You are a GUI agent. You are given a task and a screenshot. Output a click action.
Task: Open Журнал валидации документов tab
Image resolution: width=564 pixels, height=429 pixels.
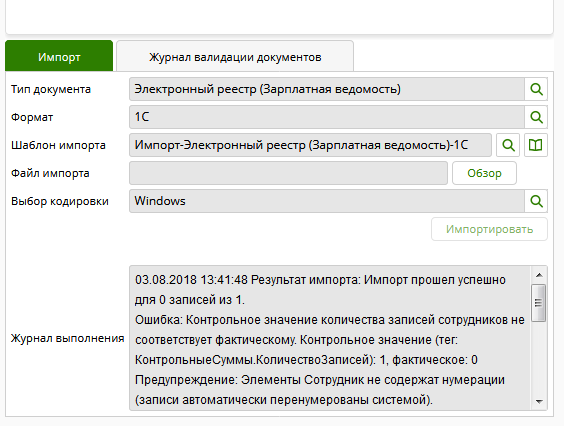(235, 56)
